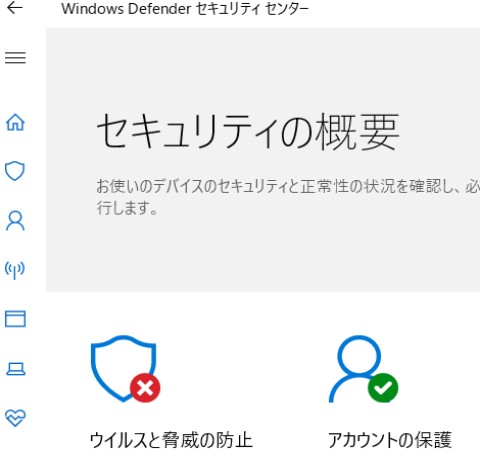Go back using the back arrow
Image resolution: width=480 pixels, height=454 pixels.
coord(15,8)
